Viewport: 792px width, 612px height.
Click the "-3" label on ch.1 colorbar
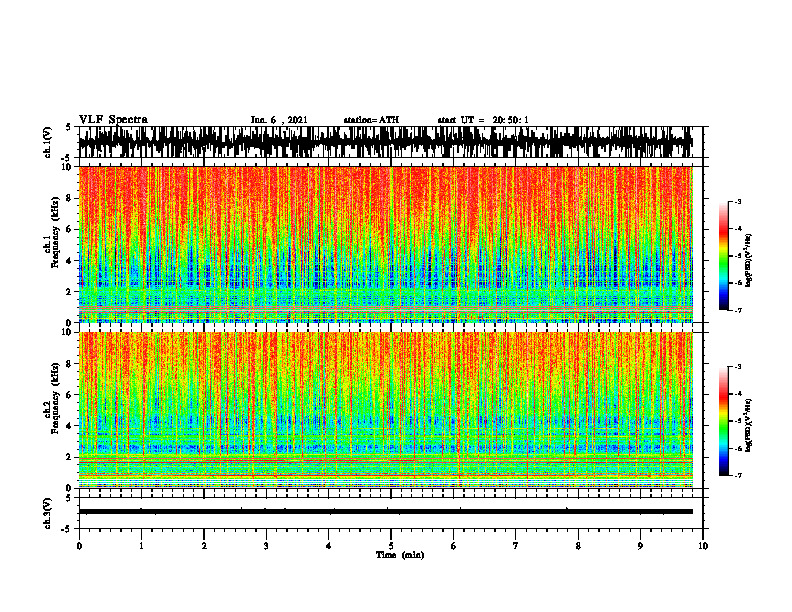(x=738, y=201)
